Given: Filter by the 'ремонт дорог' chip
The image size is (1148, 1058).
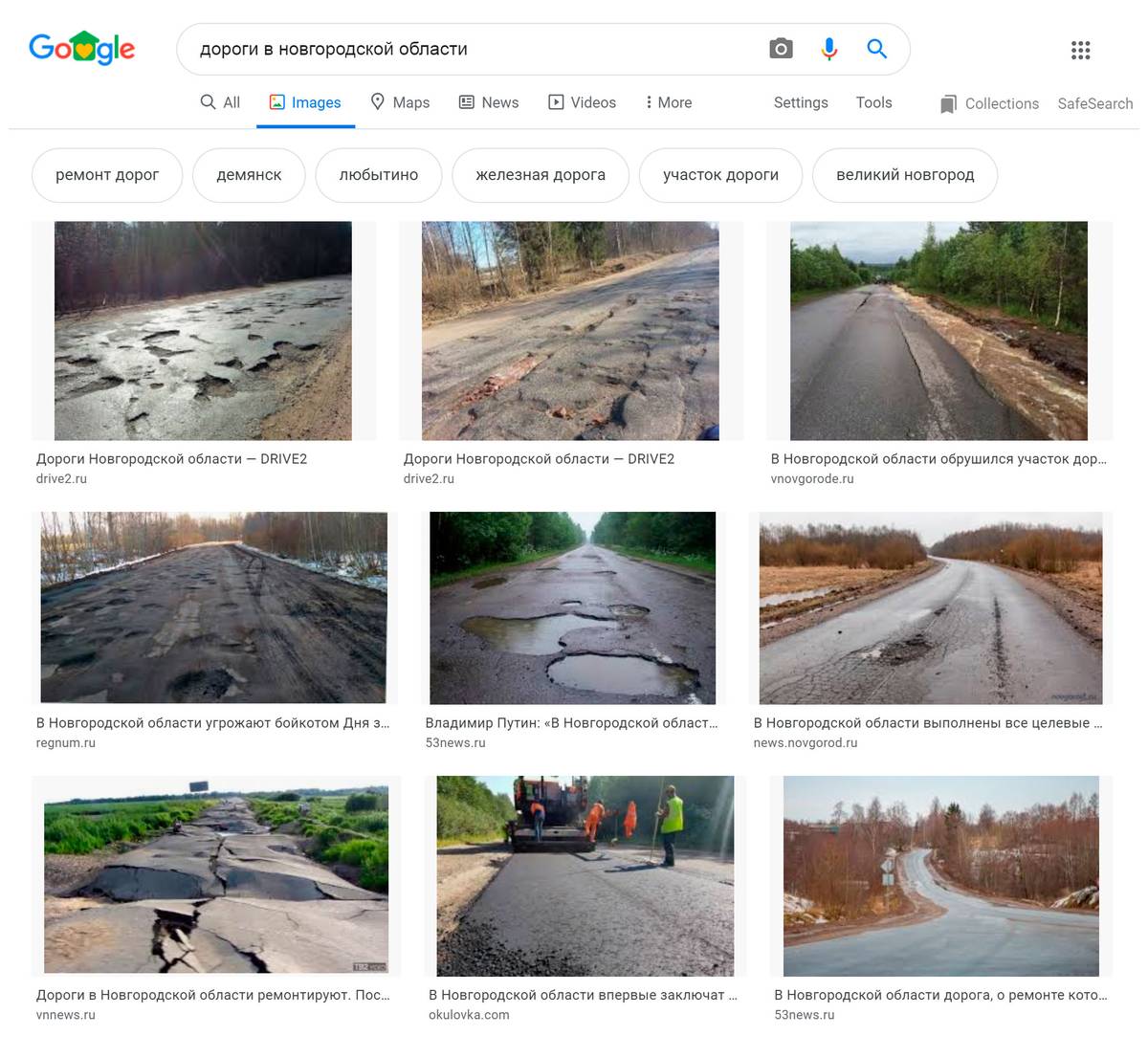Looking at the screenshot, I should pyautogui.click(x=107, y=175).
